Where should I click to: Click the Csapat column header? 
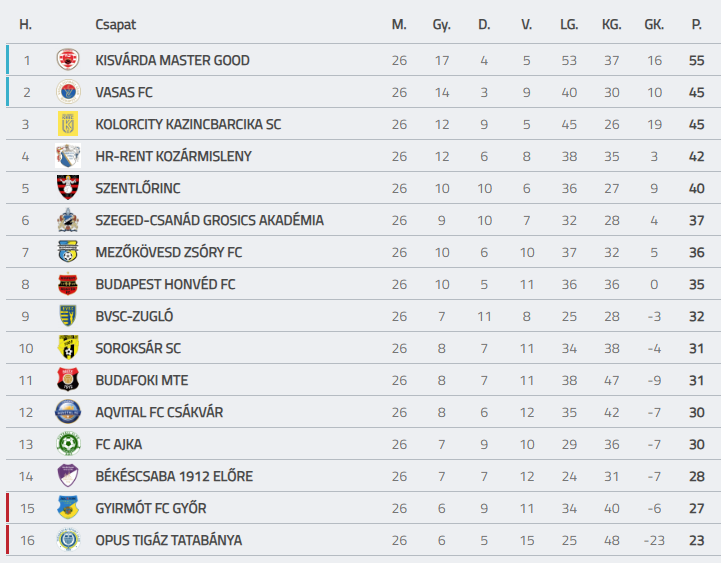(x=115, y=25)
